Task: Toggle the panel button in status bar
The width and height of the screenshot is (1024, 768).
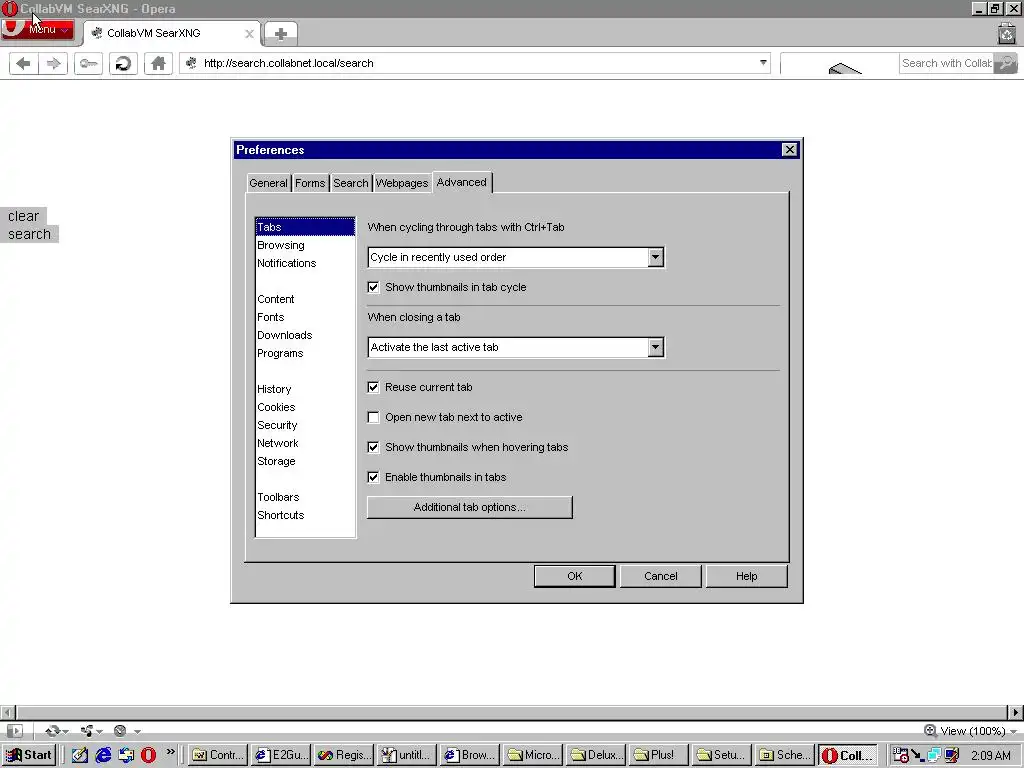Action: pyautogui.click(x=14, y=731)
